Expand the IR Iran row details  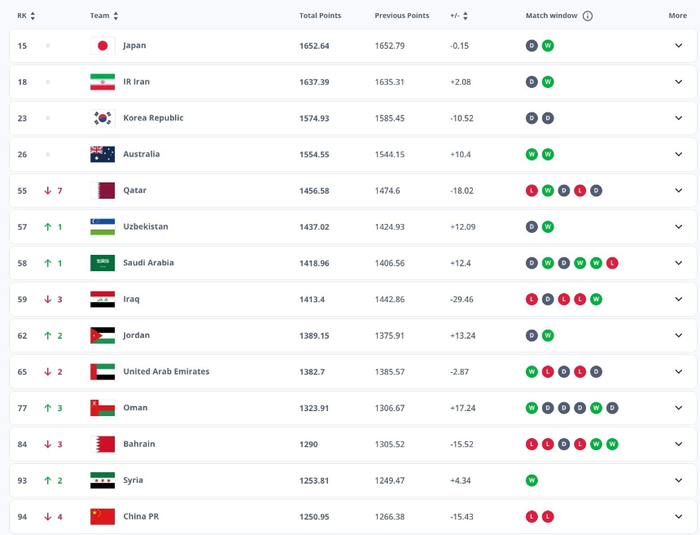[x=678, y=82]
